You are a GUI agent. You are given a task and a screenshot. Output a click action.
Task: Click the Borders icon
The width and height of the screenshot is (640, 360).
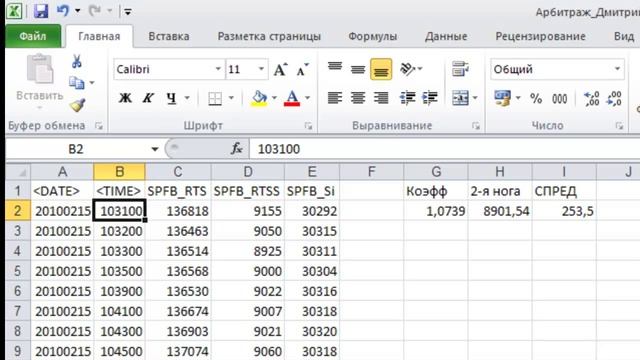click(x=215, y=98)
